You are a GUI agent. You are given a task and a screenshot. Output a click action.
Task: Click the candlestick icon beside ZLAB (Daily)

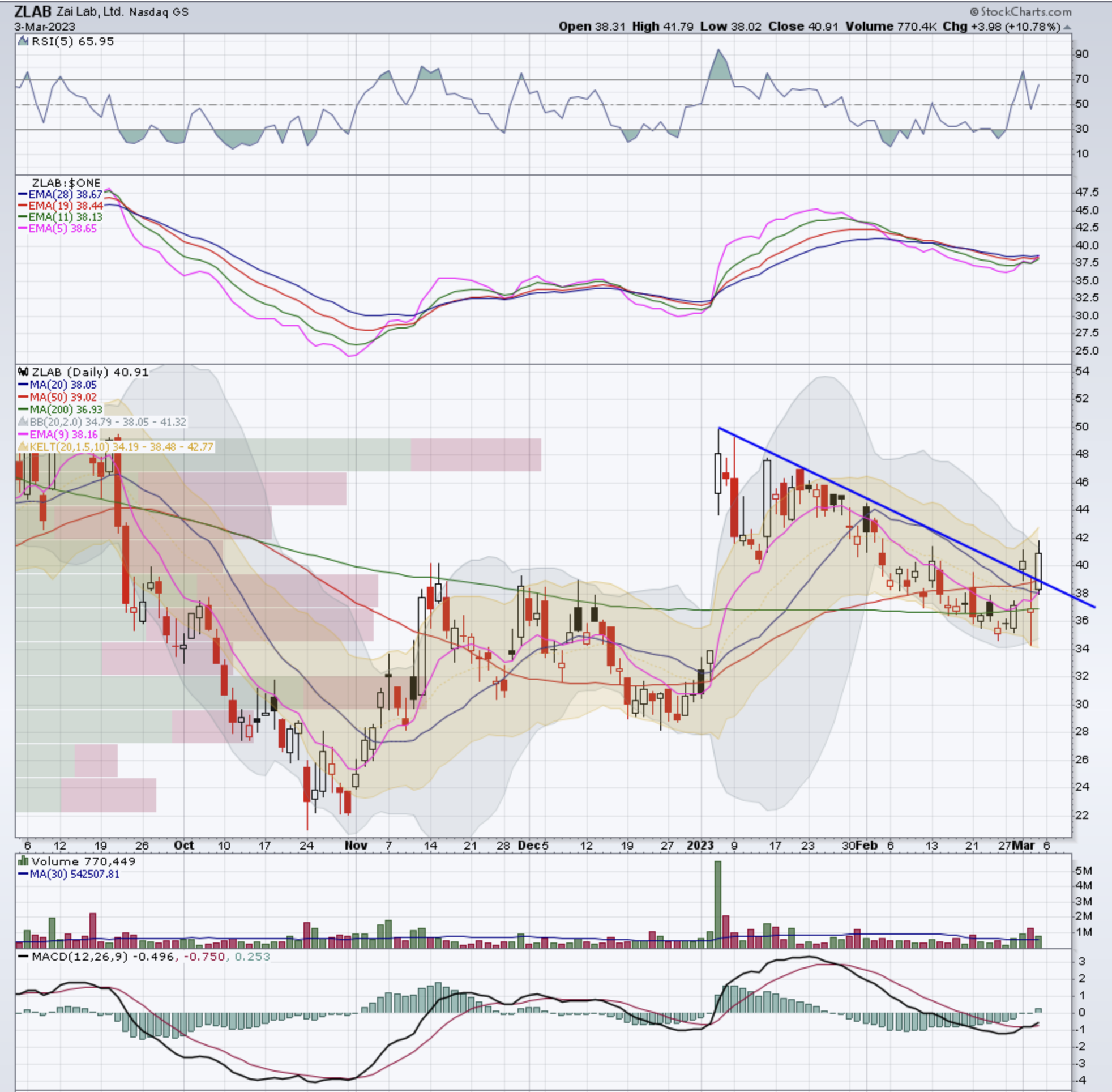pyautogui.click(x=24, y=372)
